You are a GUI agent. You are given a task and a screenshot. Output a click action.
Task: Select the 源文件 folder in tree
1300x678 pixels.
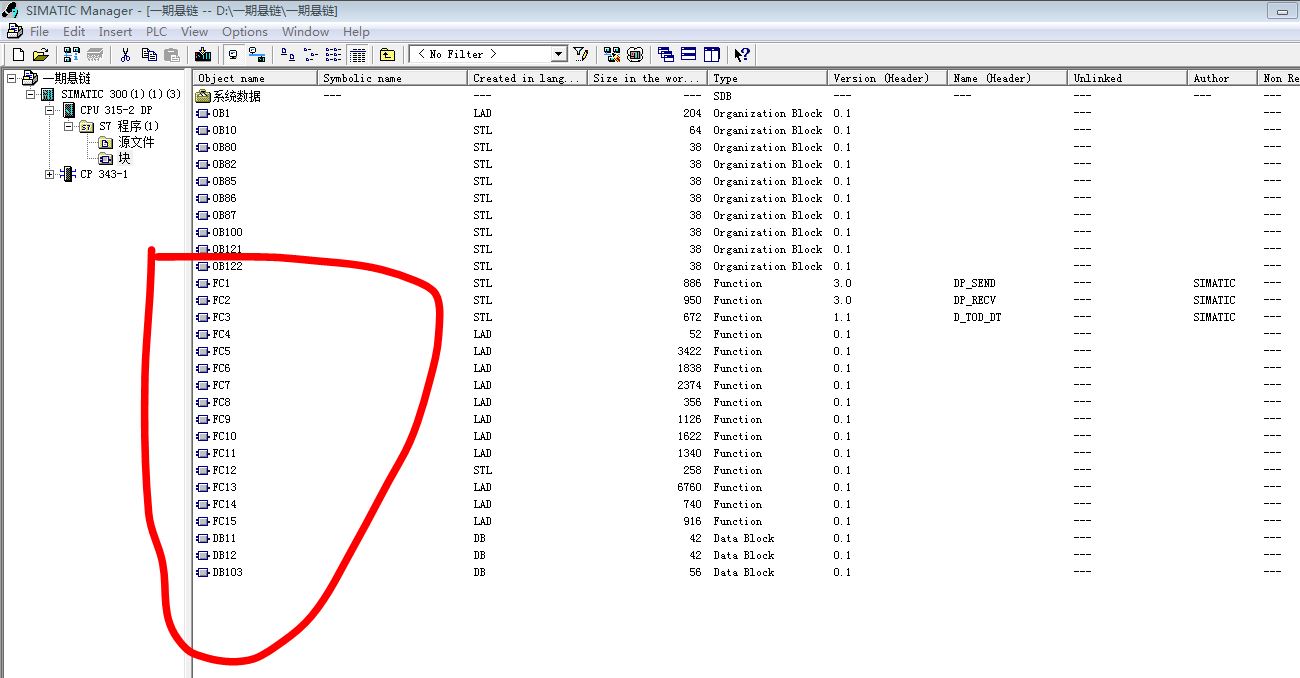pyautogui.click(x=135, y=142)
